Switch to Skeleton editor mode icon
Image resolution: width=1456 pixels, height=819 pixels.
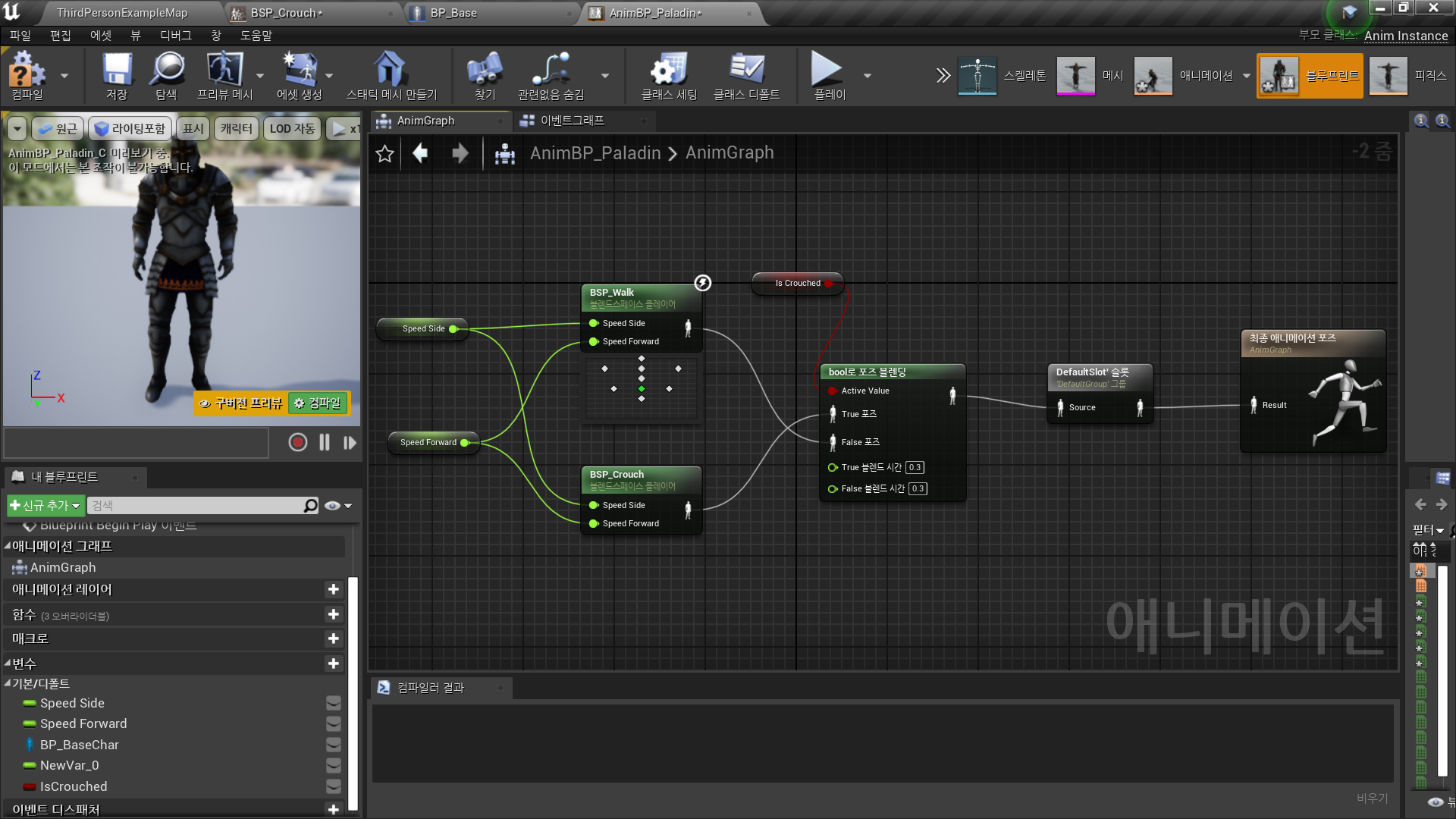click(977, 75)
